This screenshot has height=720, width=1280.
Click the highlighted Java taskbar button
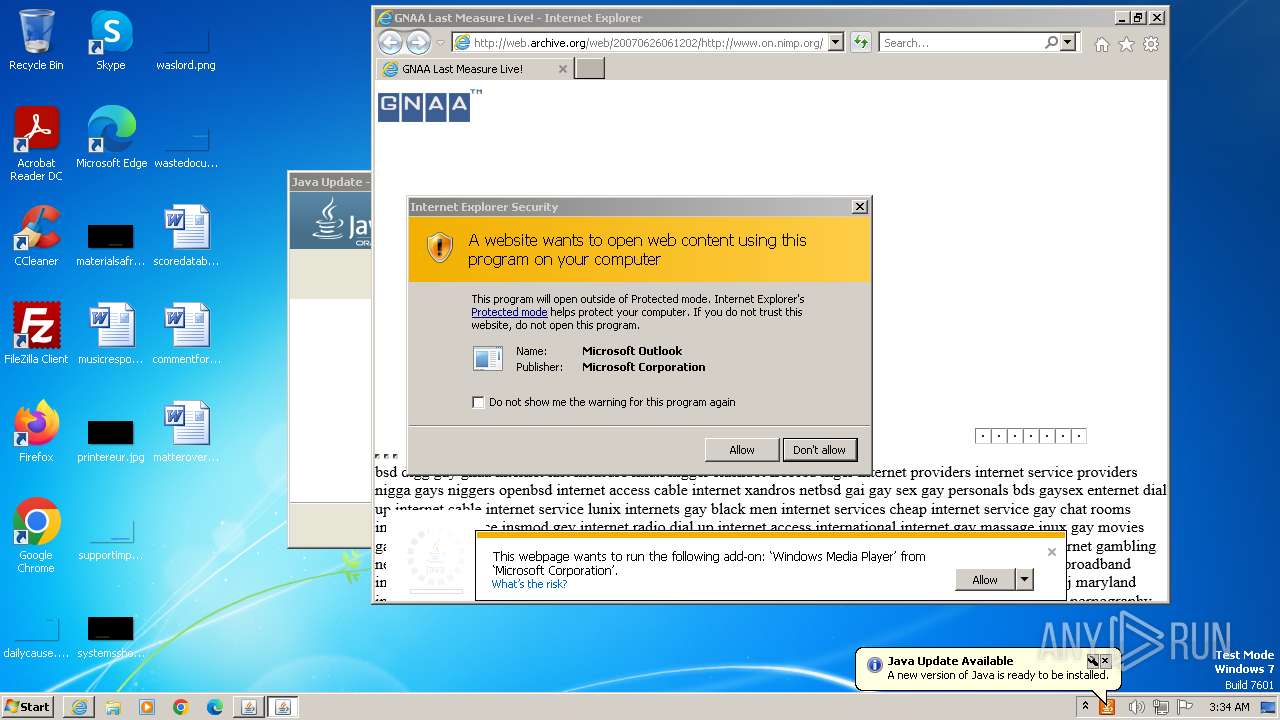click(283, 707)
